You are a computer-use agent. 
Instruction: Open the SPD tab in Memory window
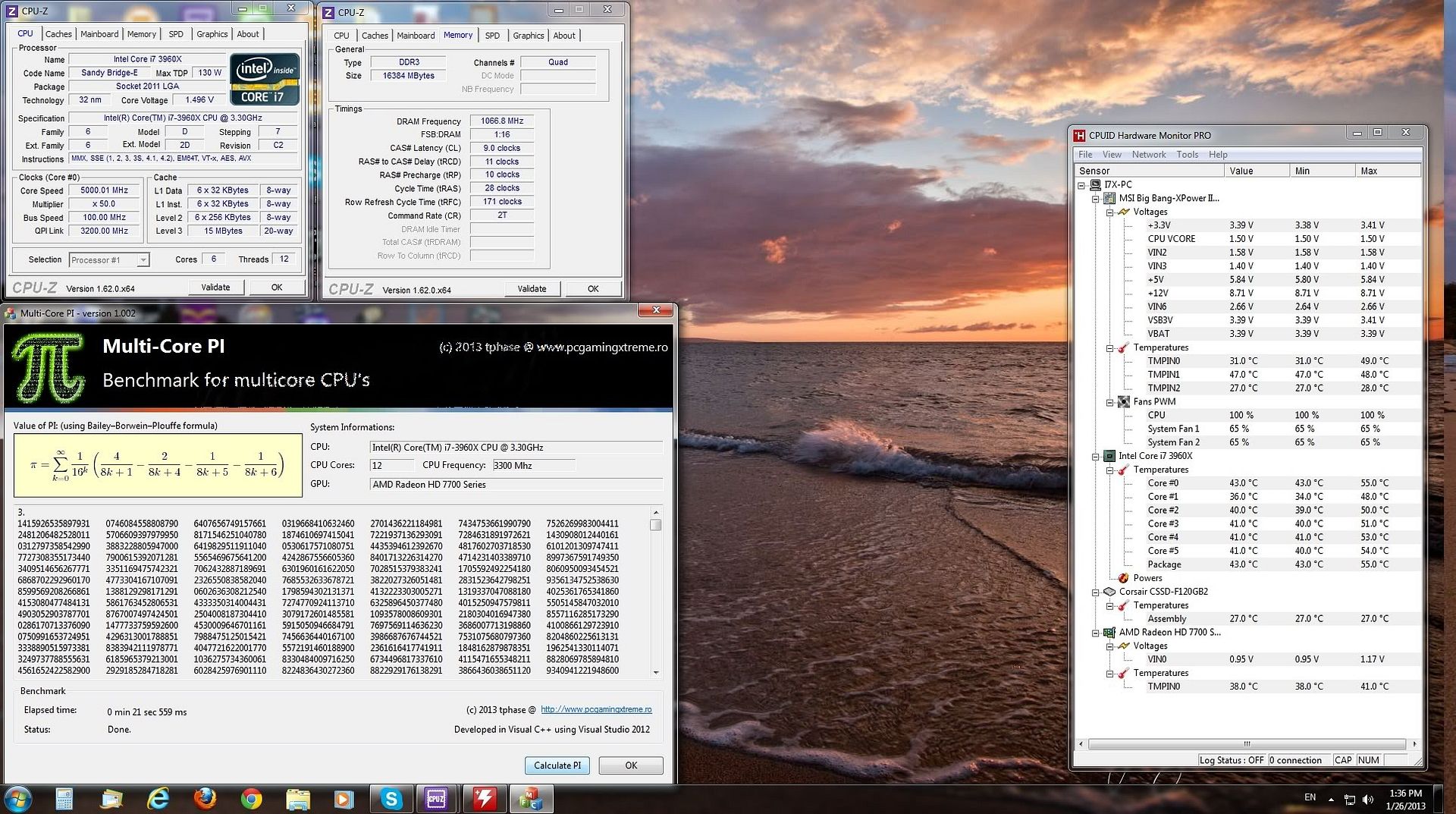(492, 36)
